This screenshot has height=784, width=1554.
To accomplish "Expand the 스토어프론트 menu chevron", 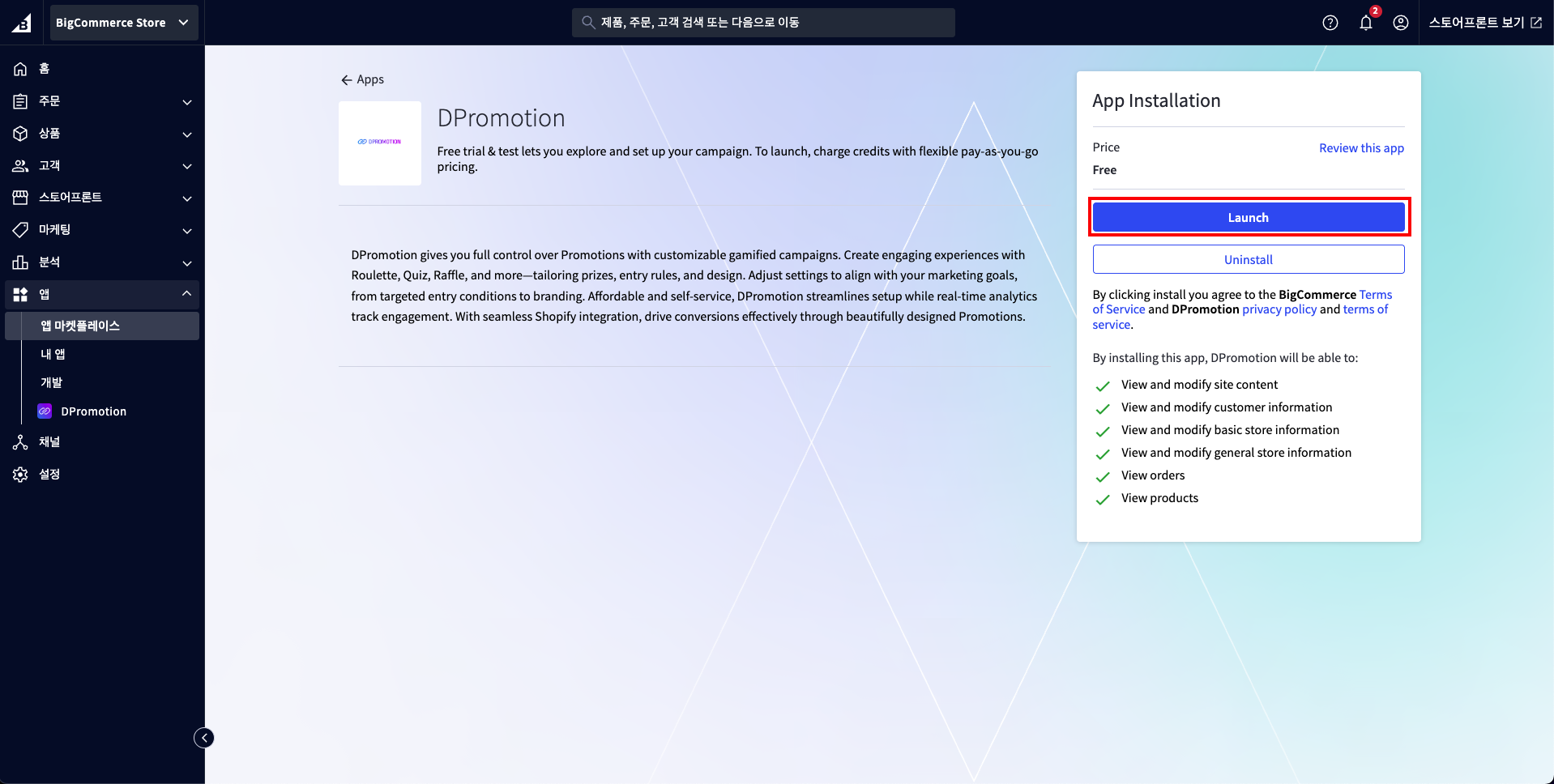I will point(187,198).
